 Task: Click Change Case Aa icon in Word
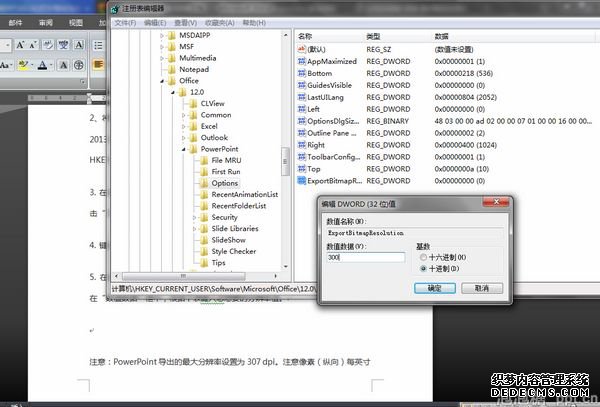(x=5, y=65)
